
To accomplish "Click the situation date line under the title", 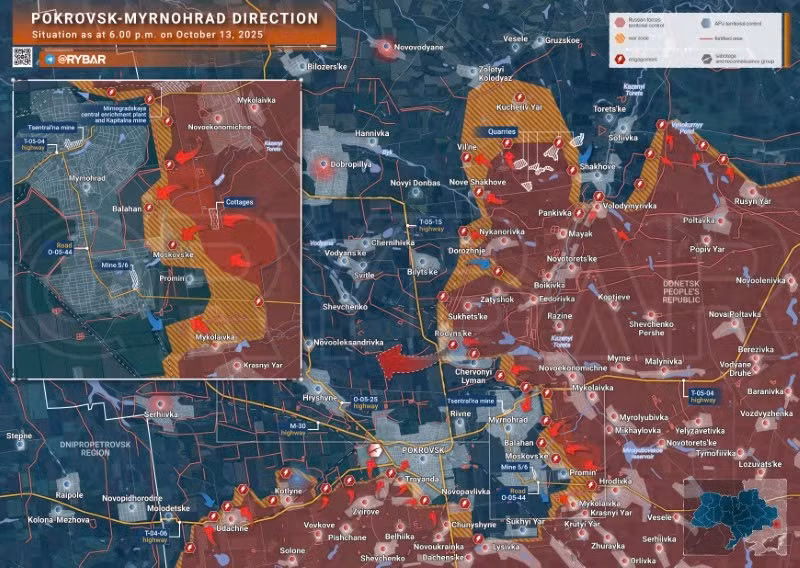I will pos(147,35).
